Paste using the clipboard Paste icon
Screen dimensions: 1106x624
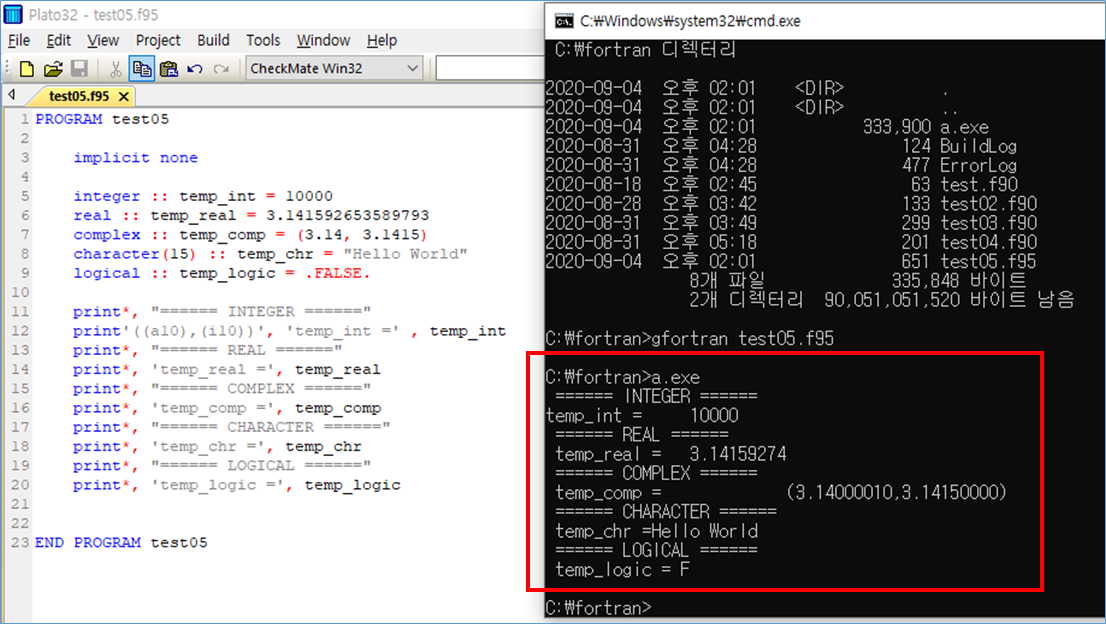pos(169,68)
